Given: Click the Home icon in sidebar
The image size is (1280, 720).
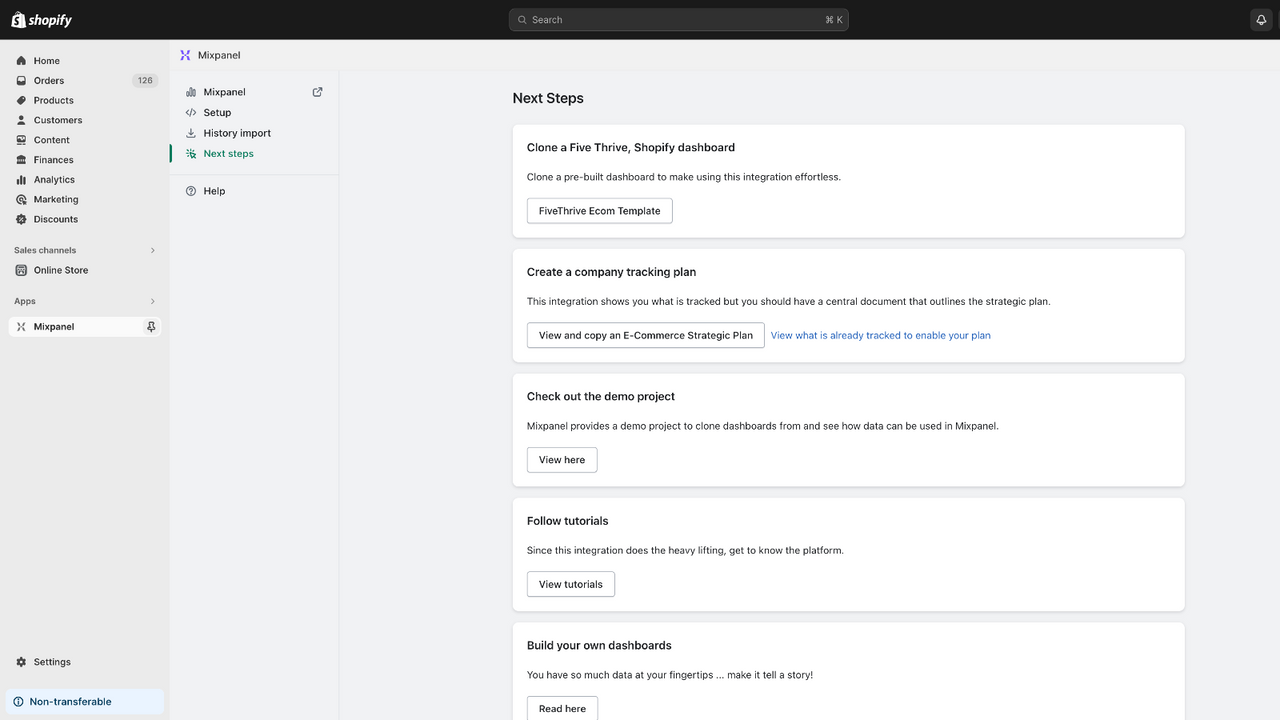Looking at the screenshot, I should click(x=21, y=61).
